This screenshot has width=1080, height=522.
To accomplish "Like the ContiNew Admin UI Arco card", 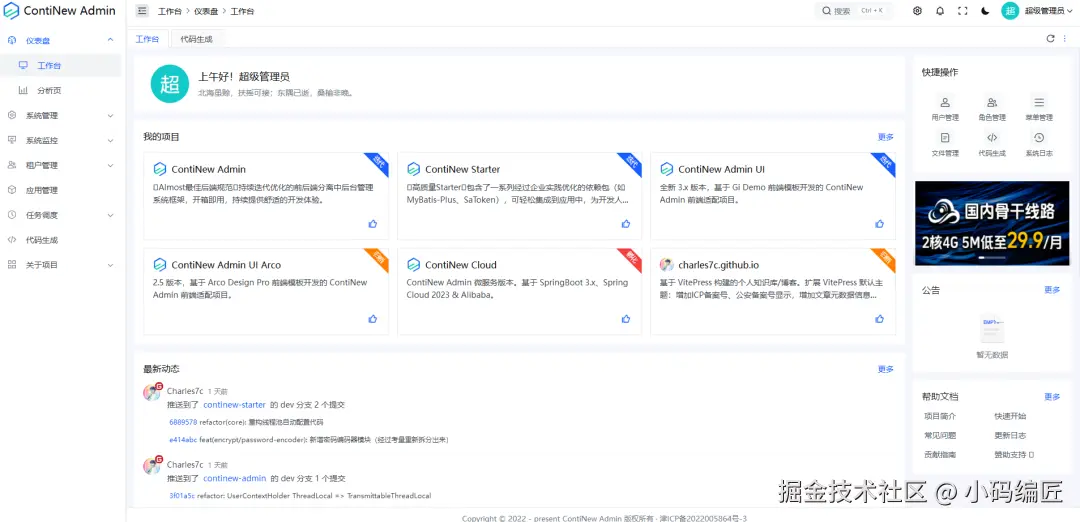I will coord(373,319).
